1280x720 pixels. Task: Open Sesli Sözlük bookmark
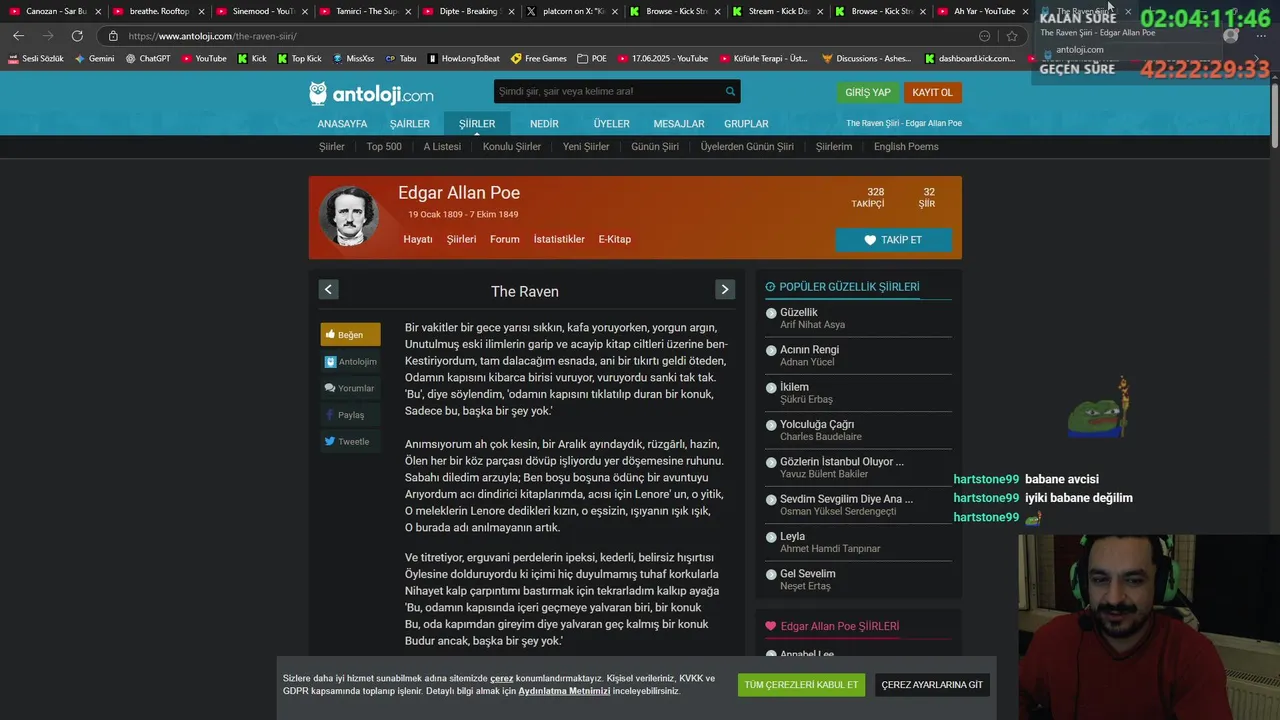(35, 59)
